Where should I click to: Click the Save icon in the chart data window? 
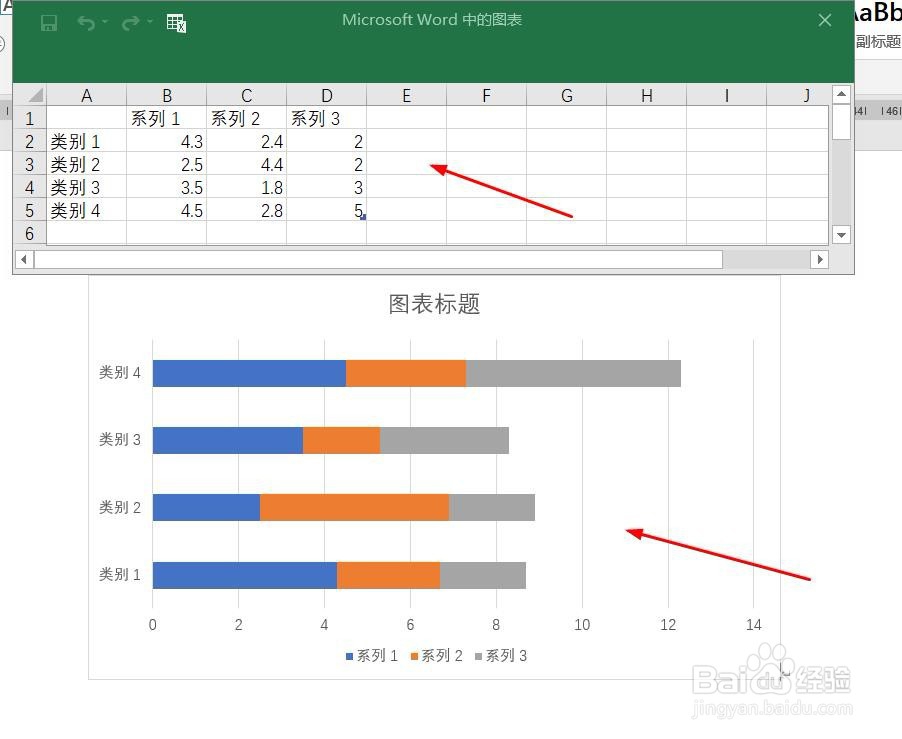coord(49,23)
